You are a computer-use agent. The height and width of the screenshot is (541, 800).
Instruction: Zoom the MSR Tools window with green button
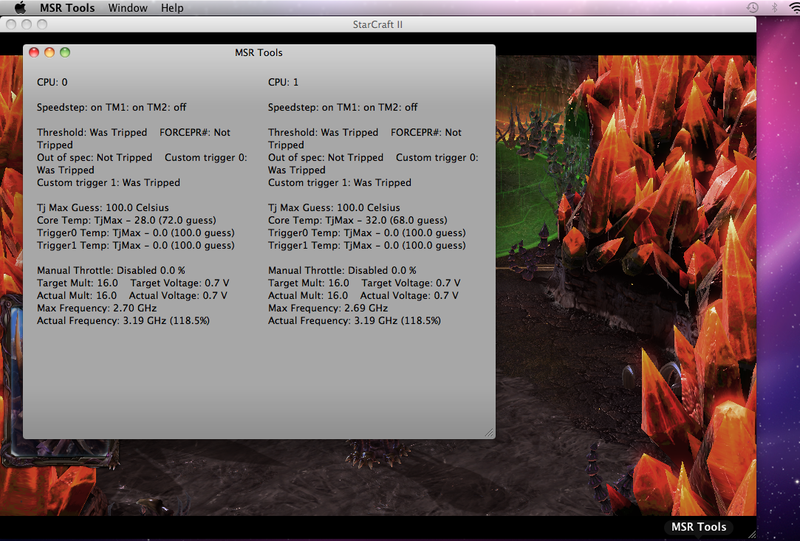(x=65, y=52)
